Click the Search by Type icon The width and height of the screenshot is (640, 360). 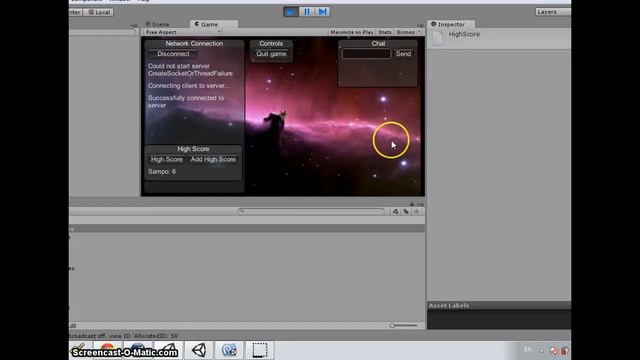396,211
